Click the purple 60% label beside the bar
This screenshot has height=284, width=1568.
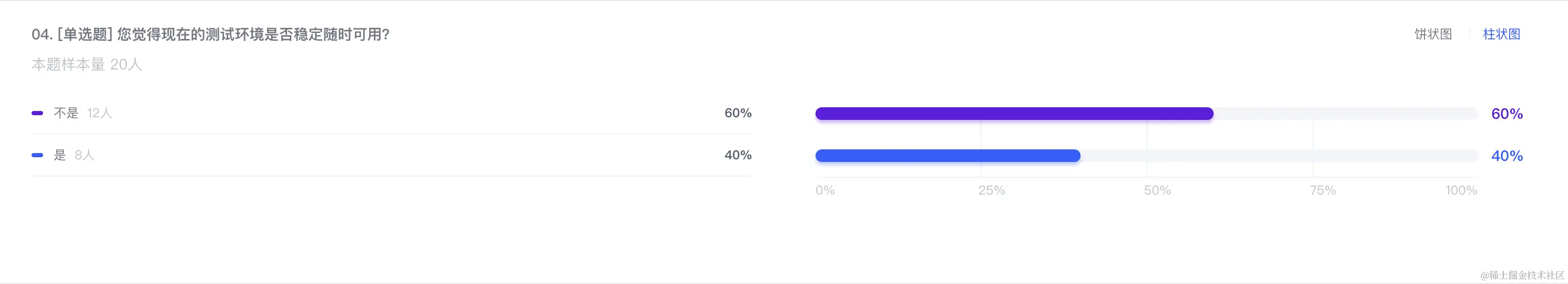click(x=1506, y=114)
